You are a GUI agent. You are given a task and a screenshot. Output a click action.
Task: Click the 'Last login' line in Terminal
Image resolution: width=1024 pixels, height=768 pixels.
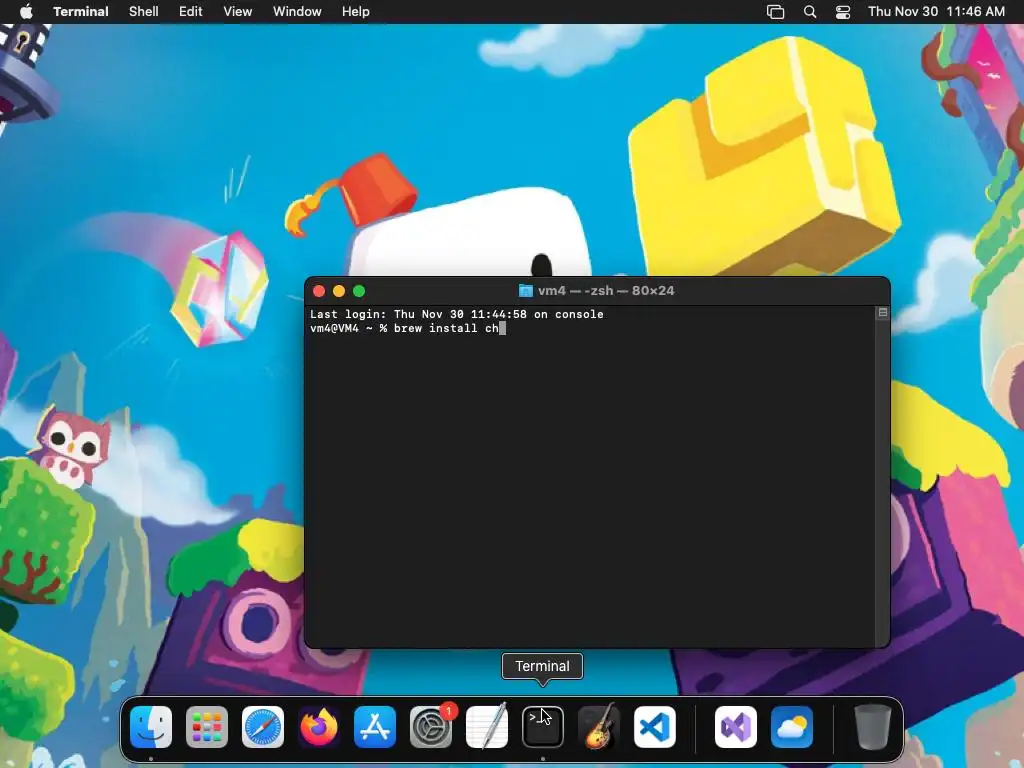click(456, 314)
